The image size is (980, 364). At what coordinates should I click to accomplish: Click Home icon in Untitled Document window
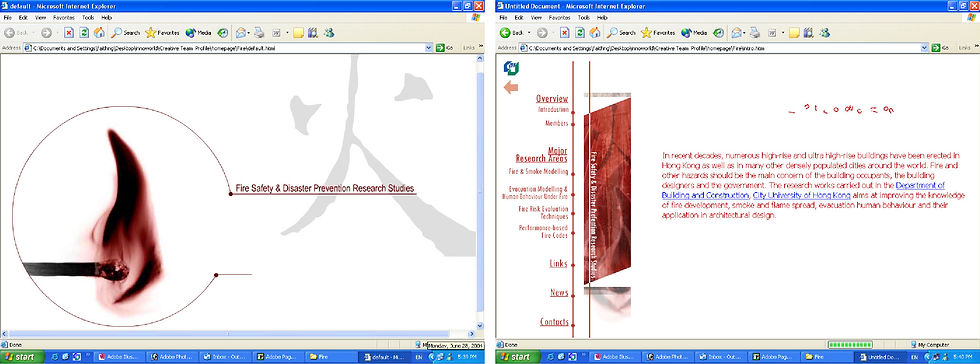[595, 33]
